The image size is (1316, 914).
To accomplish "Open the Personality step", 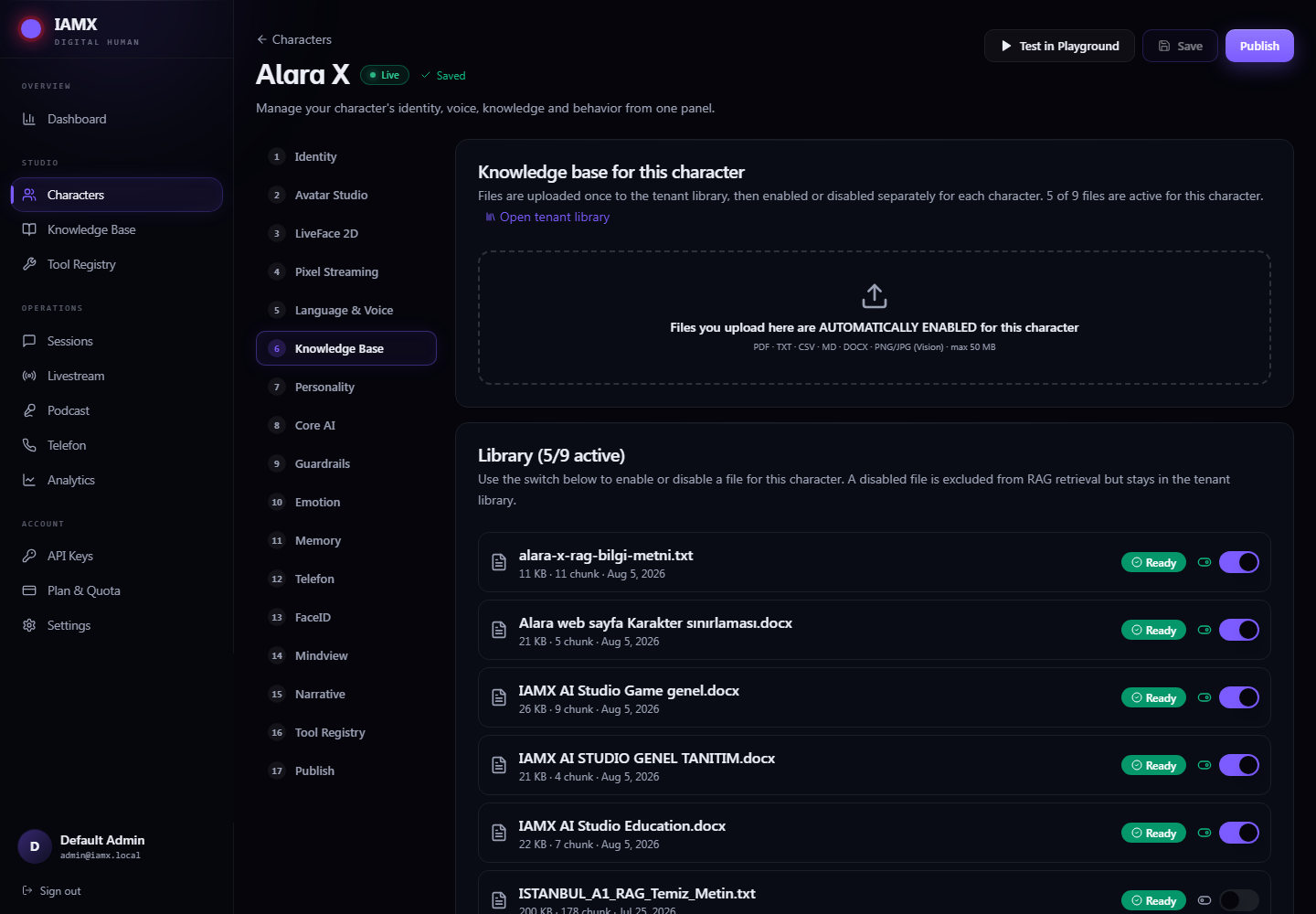I will pyautogui.click(x=346, y=387).
